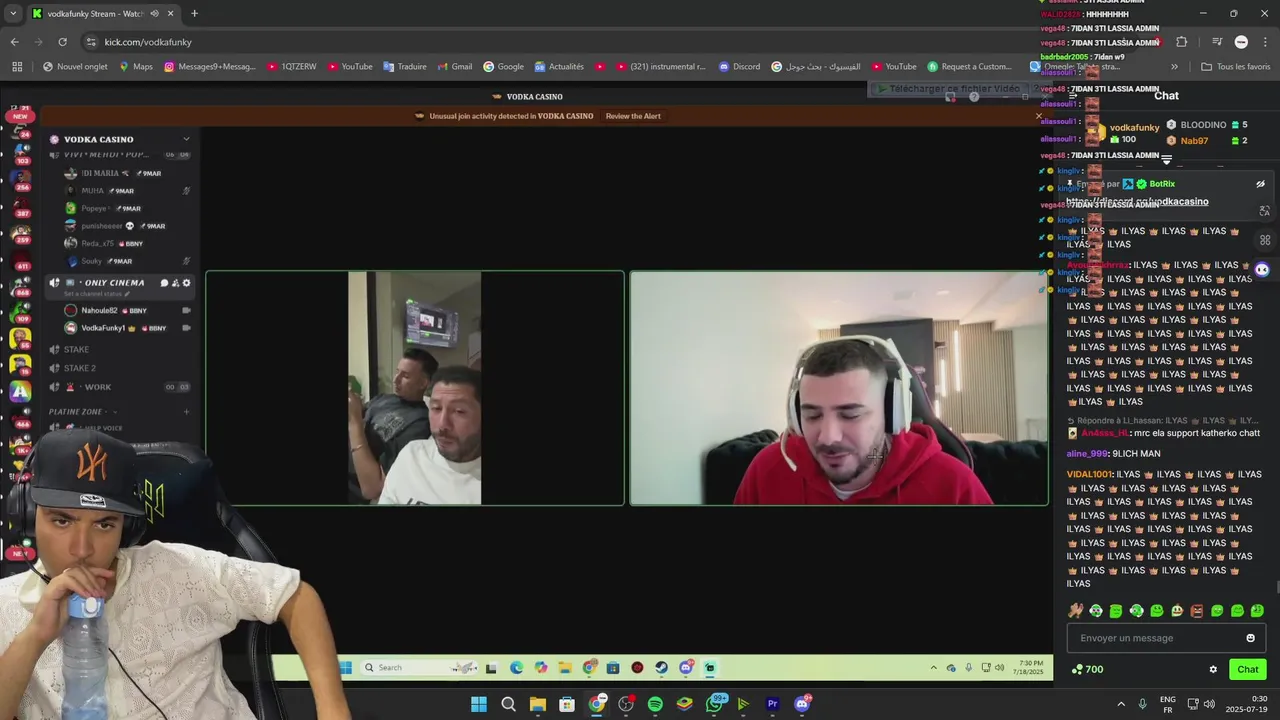Viewport: 1280px width, 720px height.
Task: Open WhatsApp from the taskbar
Action: point(714,704)
